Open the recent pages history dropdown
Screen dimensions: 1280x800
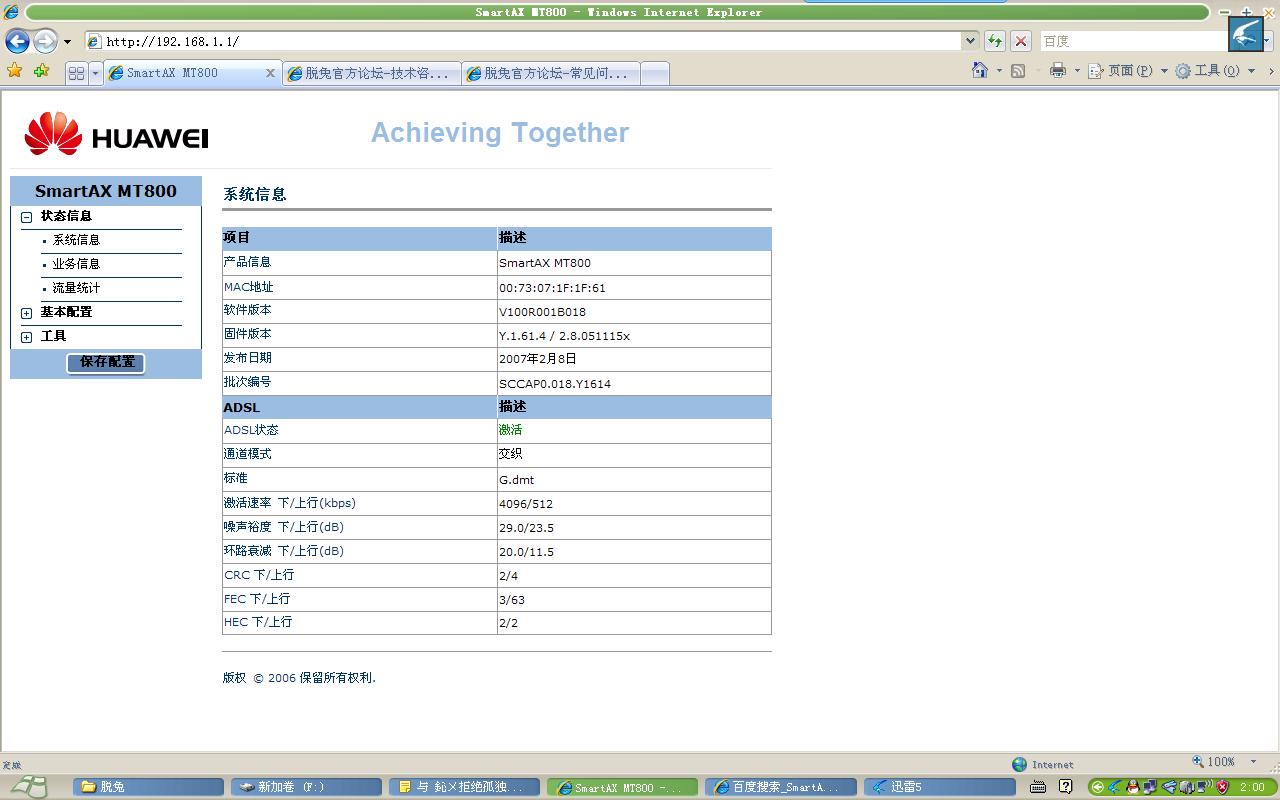tap(67, 42)
